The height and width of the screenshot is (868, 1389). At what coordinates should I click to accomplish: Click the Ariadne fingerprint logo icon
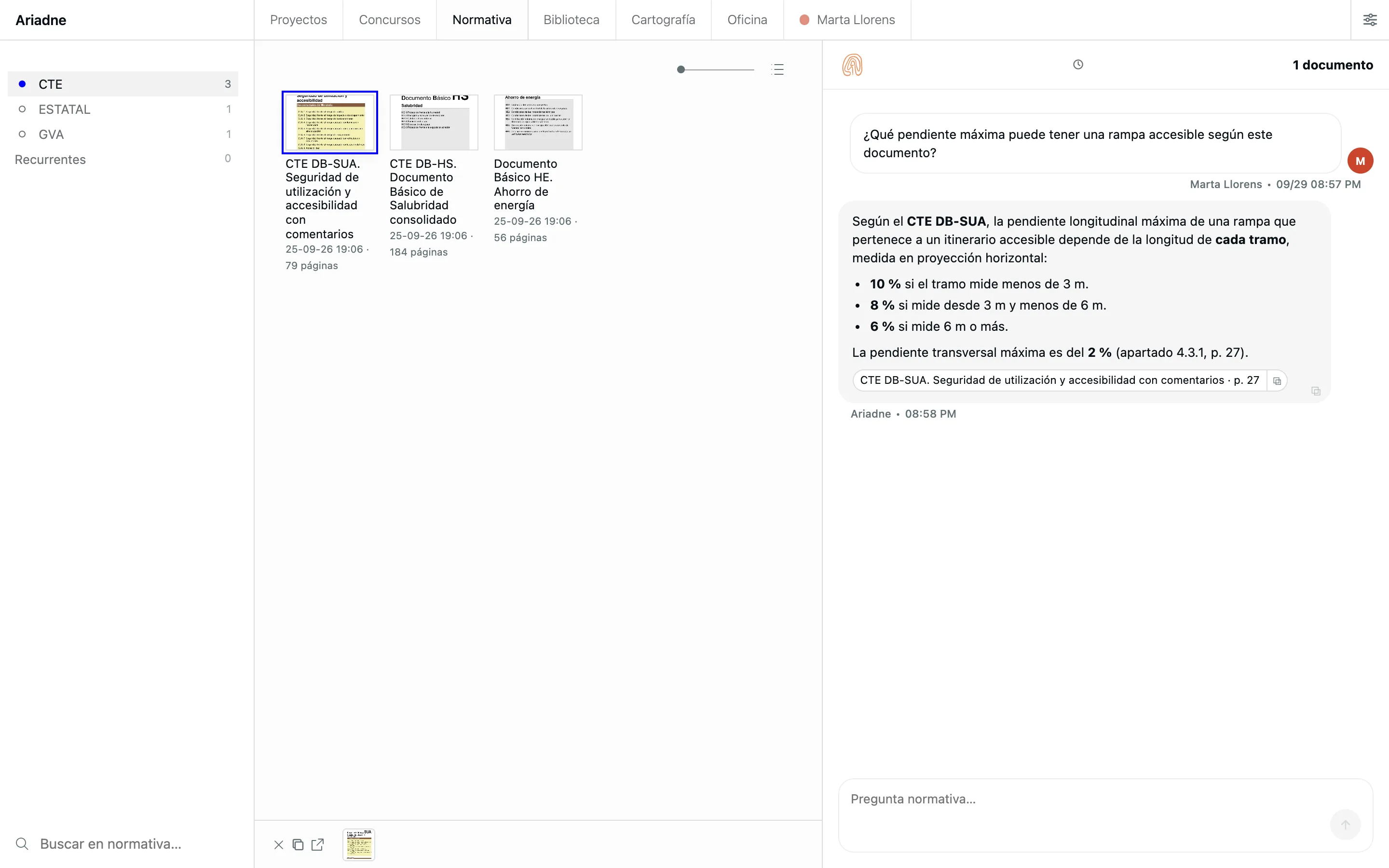point(852,65)
